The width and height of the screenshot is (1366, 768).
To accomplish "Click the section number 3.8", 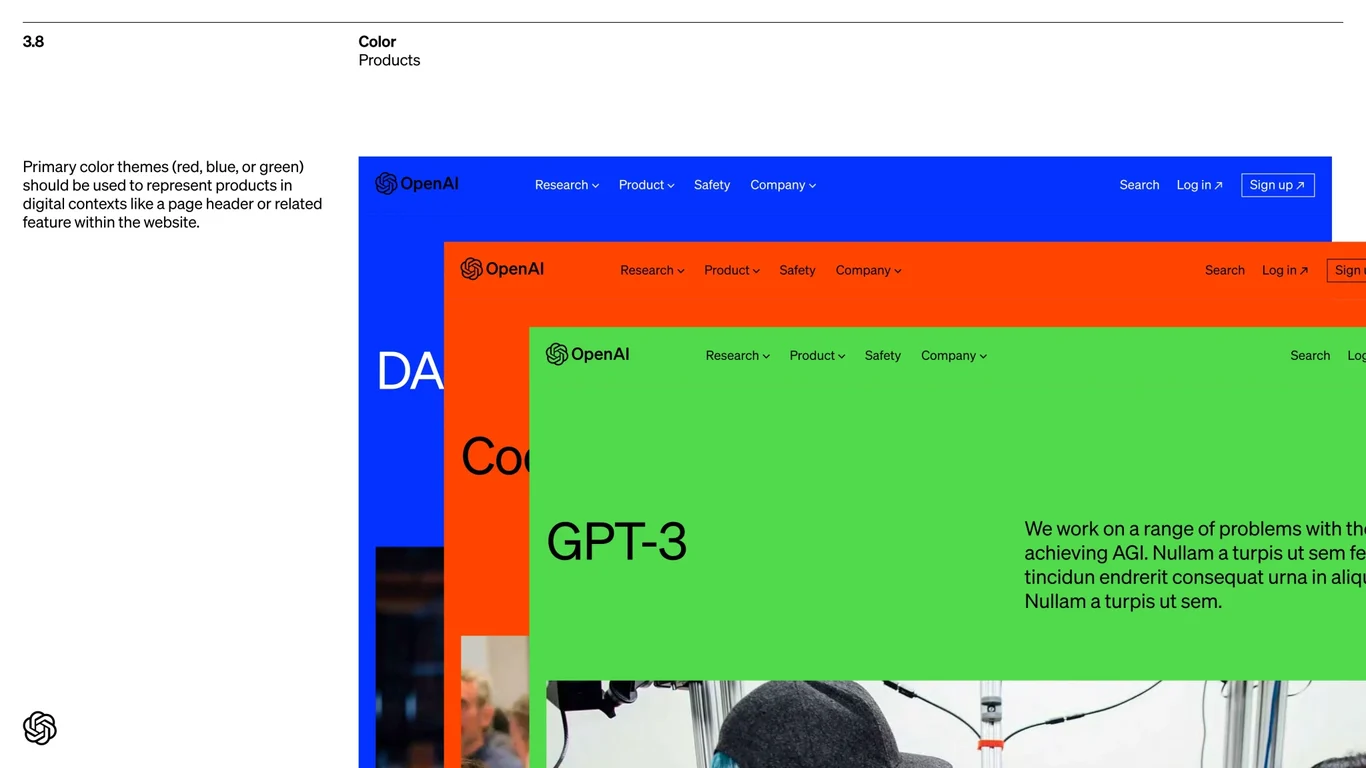I will (x=33, y=41).
